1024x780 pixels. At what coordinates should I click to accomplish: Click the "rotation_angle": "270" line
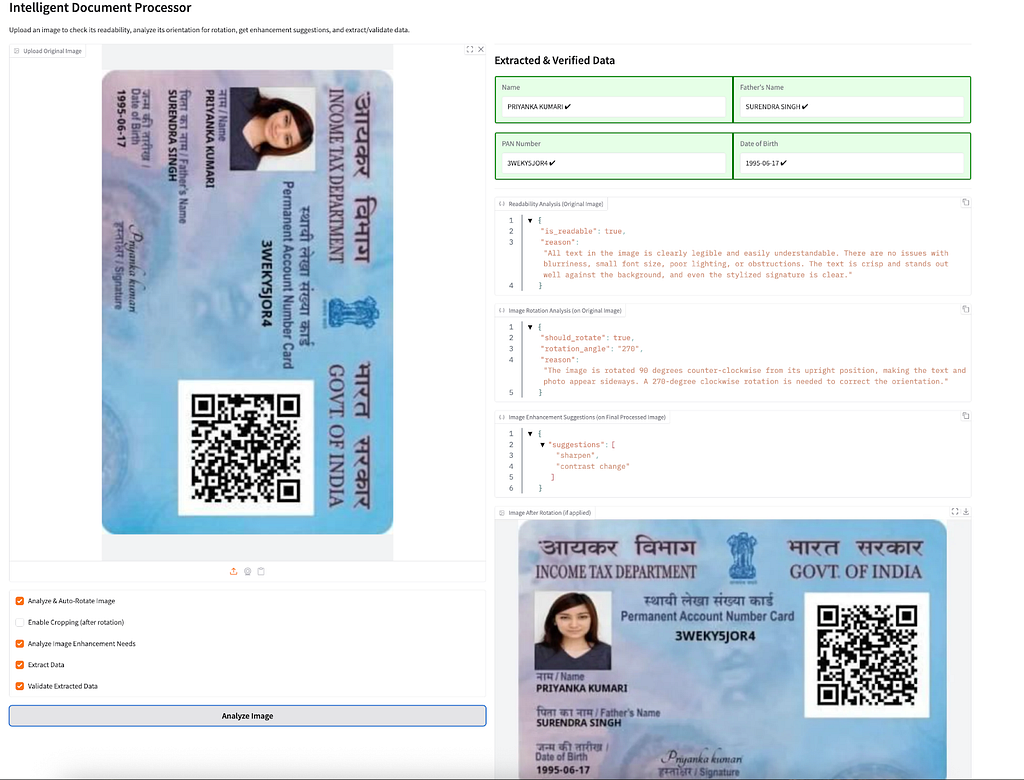(x=592, y=349)
